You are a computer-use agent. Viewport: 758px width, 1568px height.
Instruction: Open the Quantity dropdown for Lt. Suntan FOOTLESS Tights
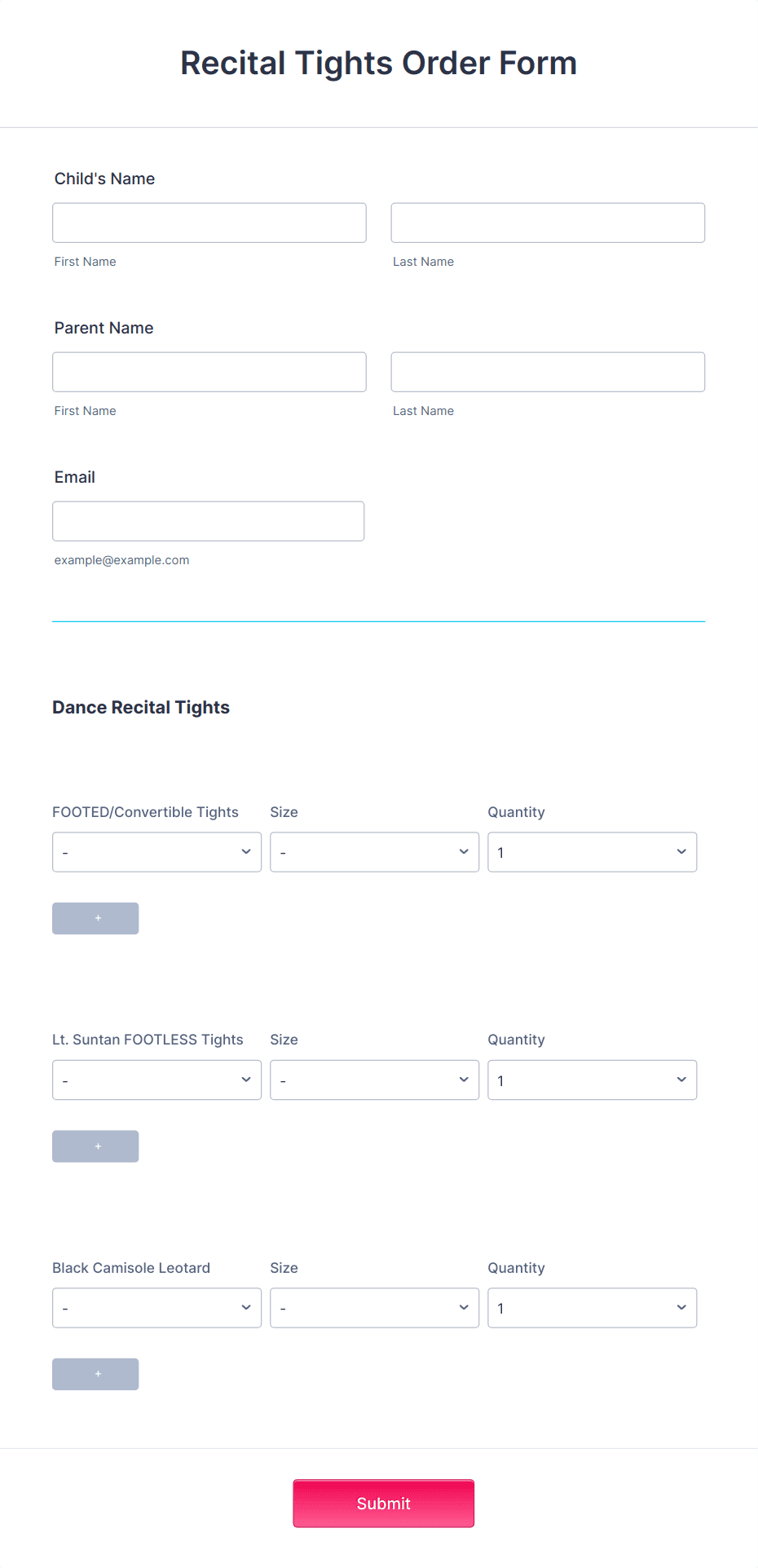pyautogui.click(x=592, y=1080)
